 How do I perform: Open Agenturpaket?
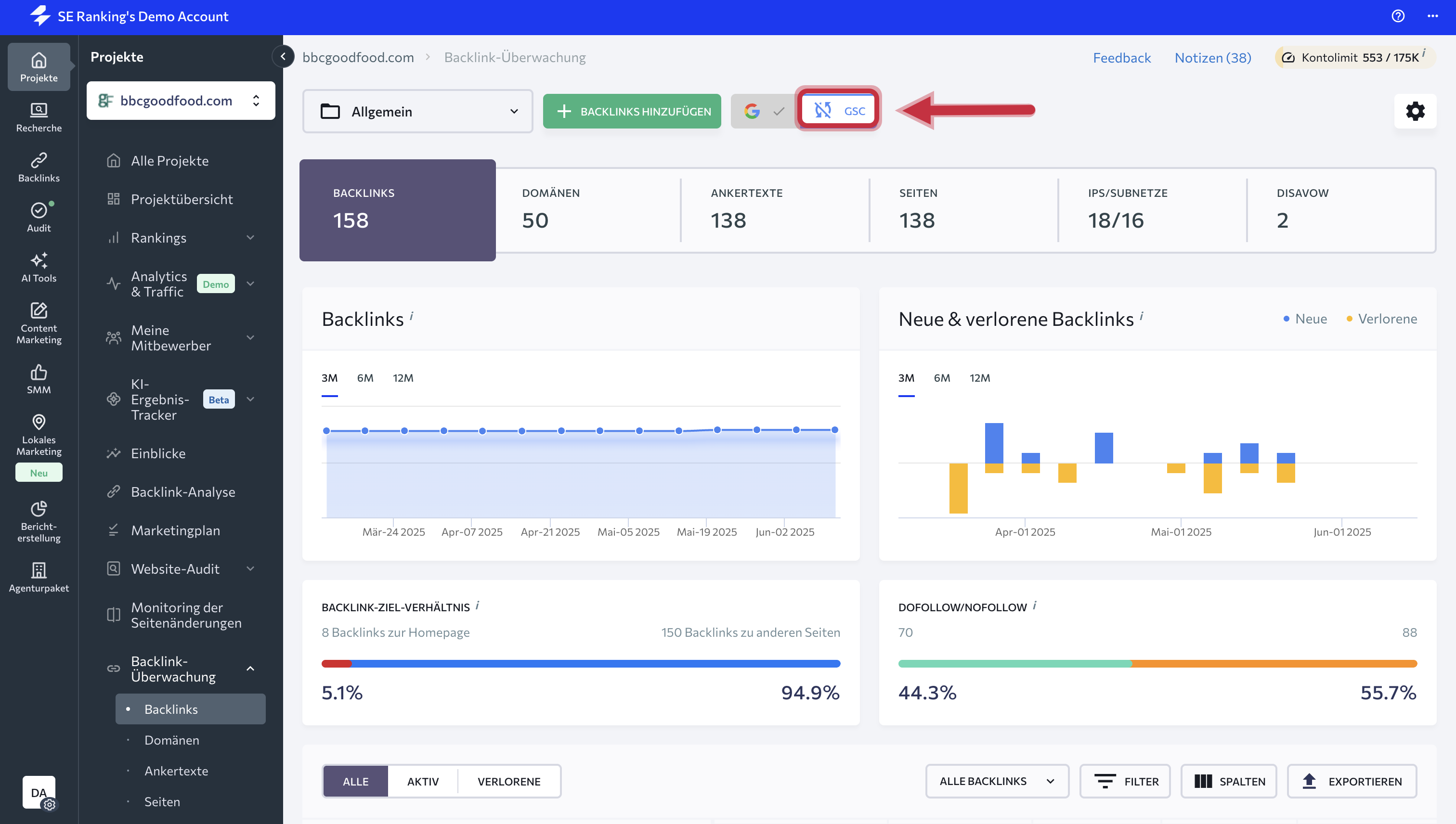click(39, 577)
